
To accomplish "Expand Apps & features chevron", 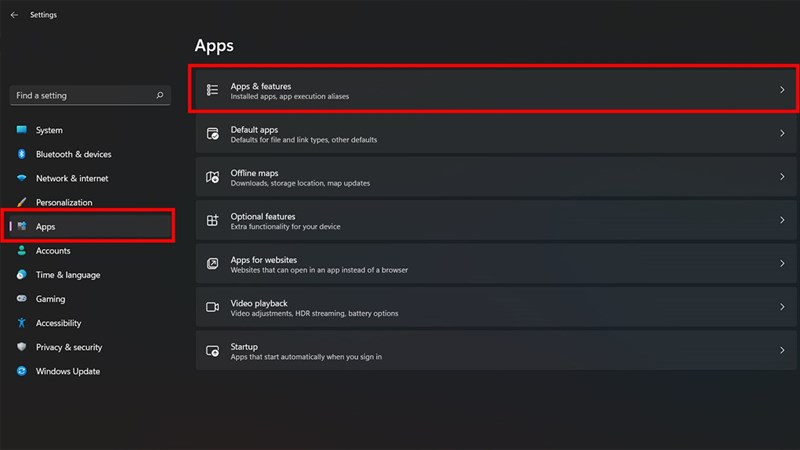I will pos(782,90).
